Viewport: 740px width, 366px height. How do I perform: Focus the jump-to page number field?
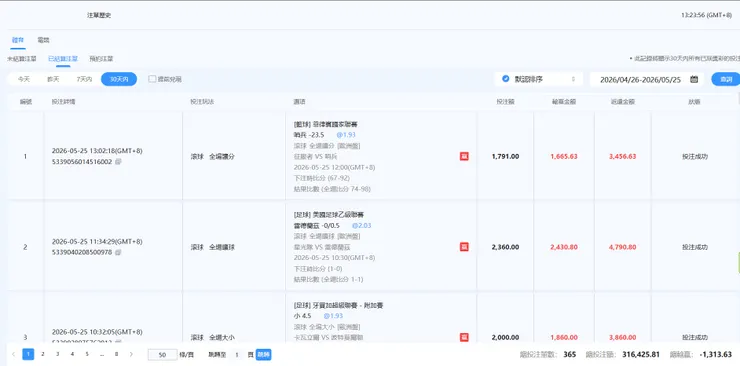tap(237, 355)
